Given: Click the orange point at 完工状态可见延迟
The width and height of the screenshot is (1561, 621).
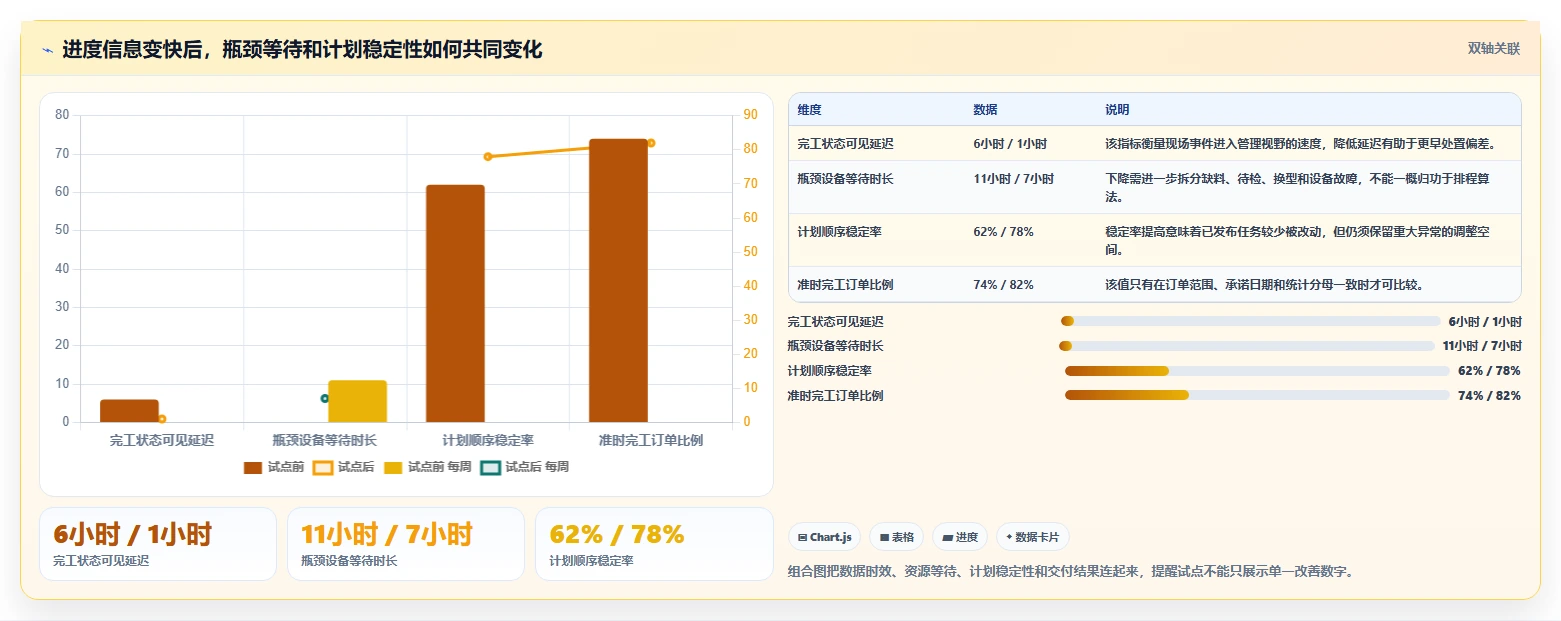Looking at the screenshot, I should coord(162,419).
